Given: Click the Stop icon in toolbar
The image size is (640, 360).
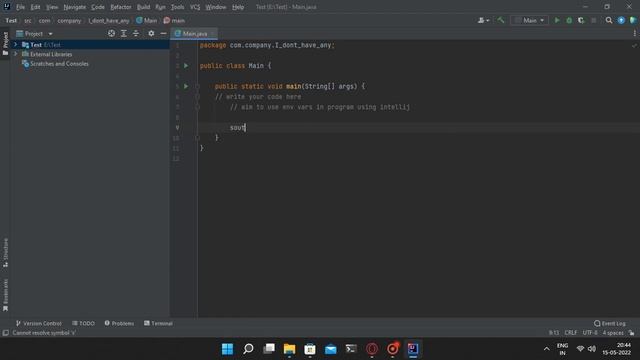Looking at the screenshot, I should coord(593,20).
